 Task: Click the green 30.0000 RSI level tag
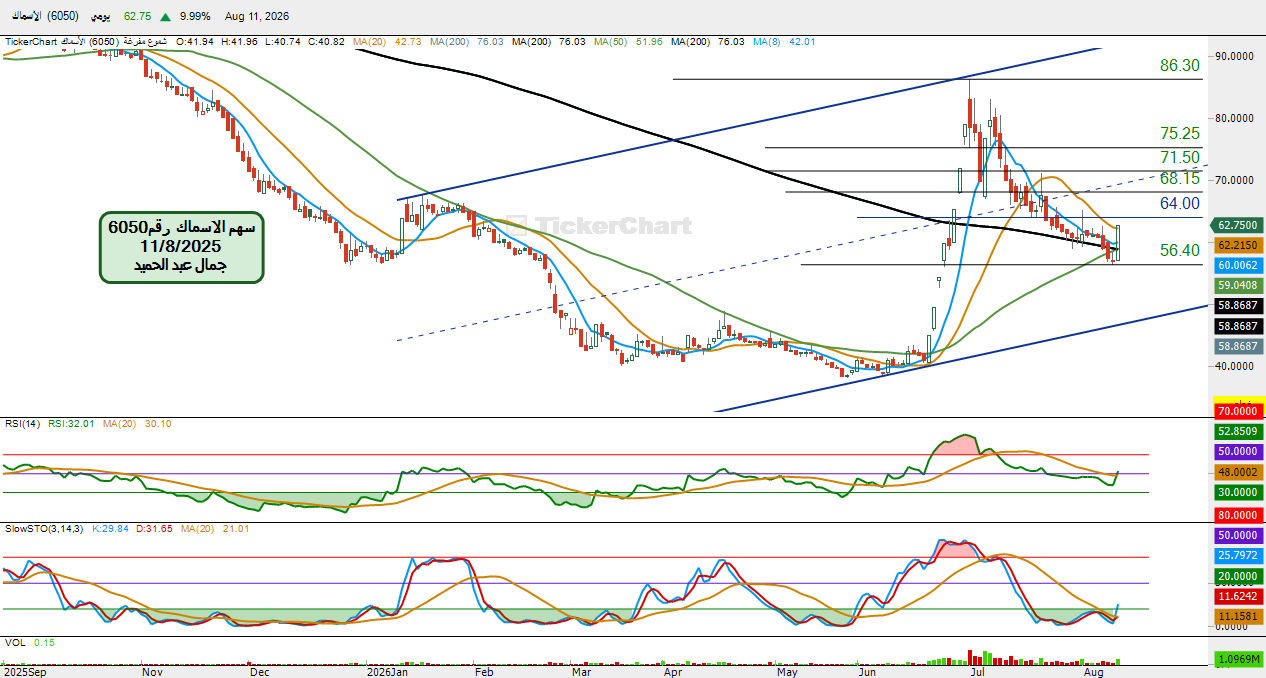(x=1238, y=492)
